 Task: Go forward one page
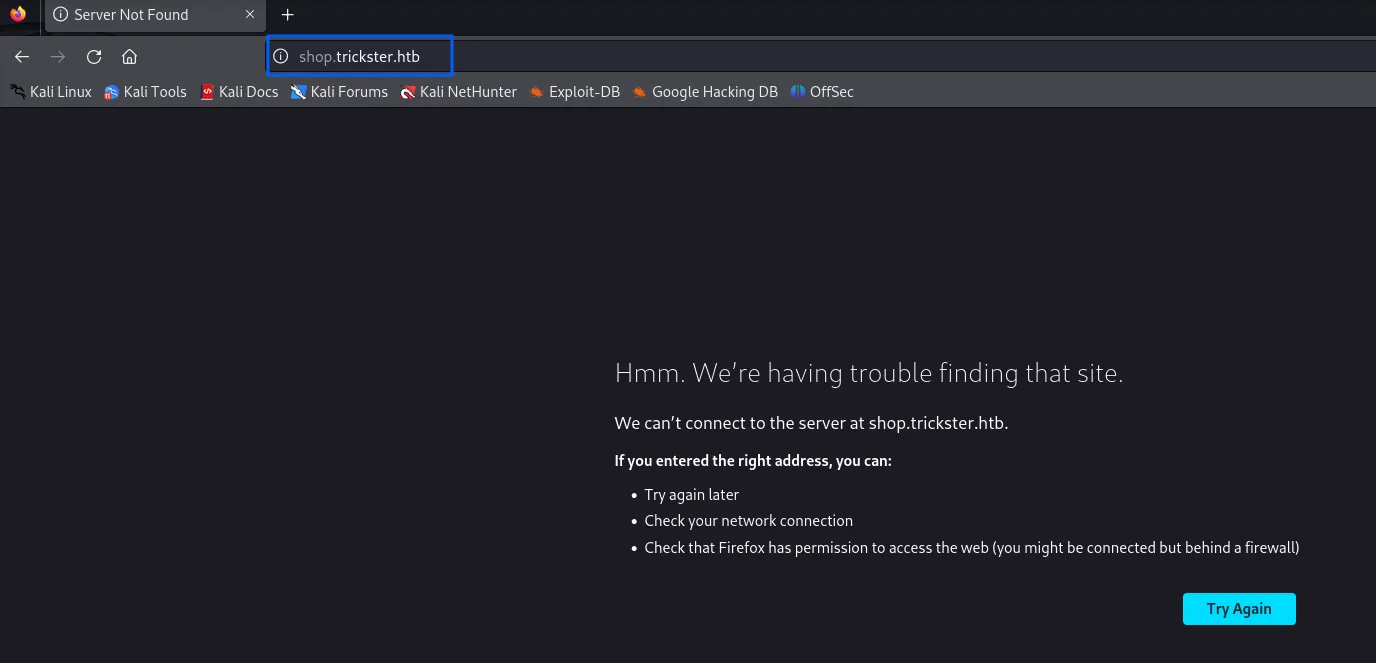[x=58, y=57]
